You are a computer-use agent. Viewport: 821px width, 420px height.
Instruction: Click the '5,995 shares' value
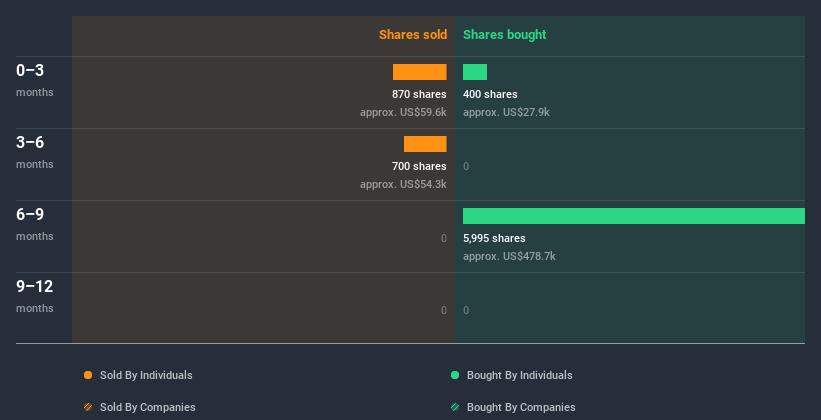click(494, 238)
